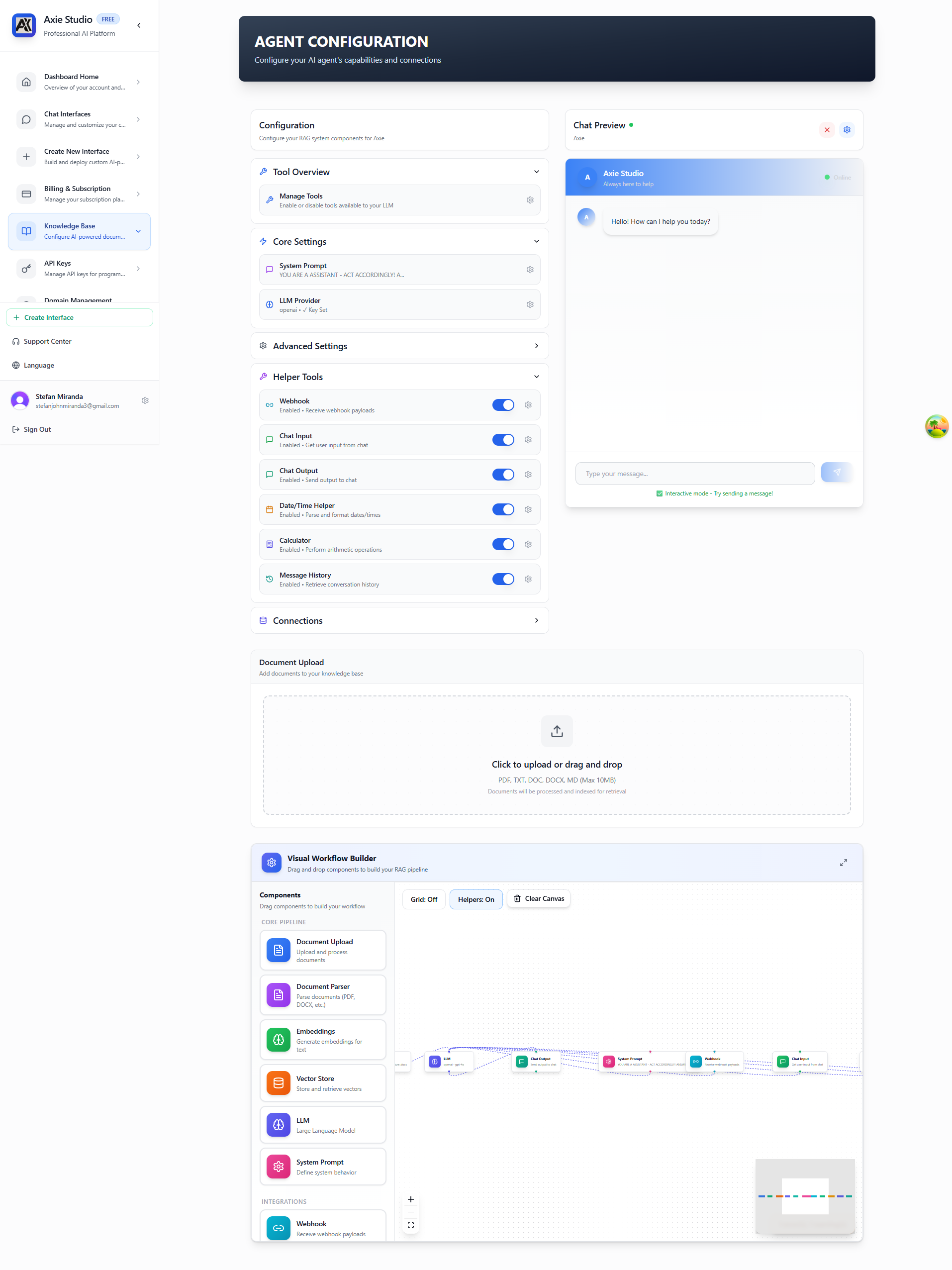Select the Embeddings component

[x=323, y=1040]
